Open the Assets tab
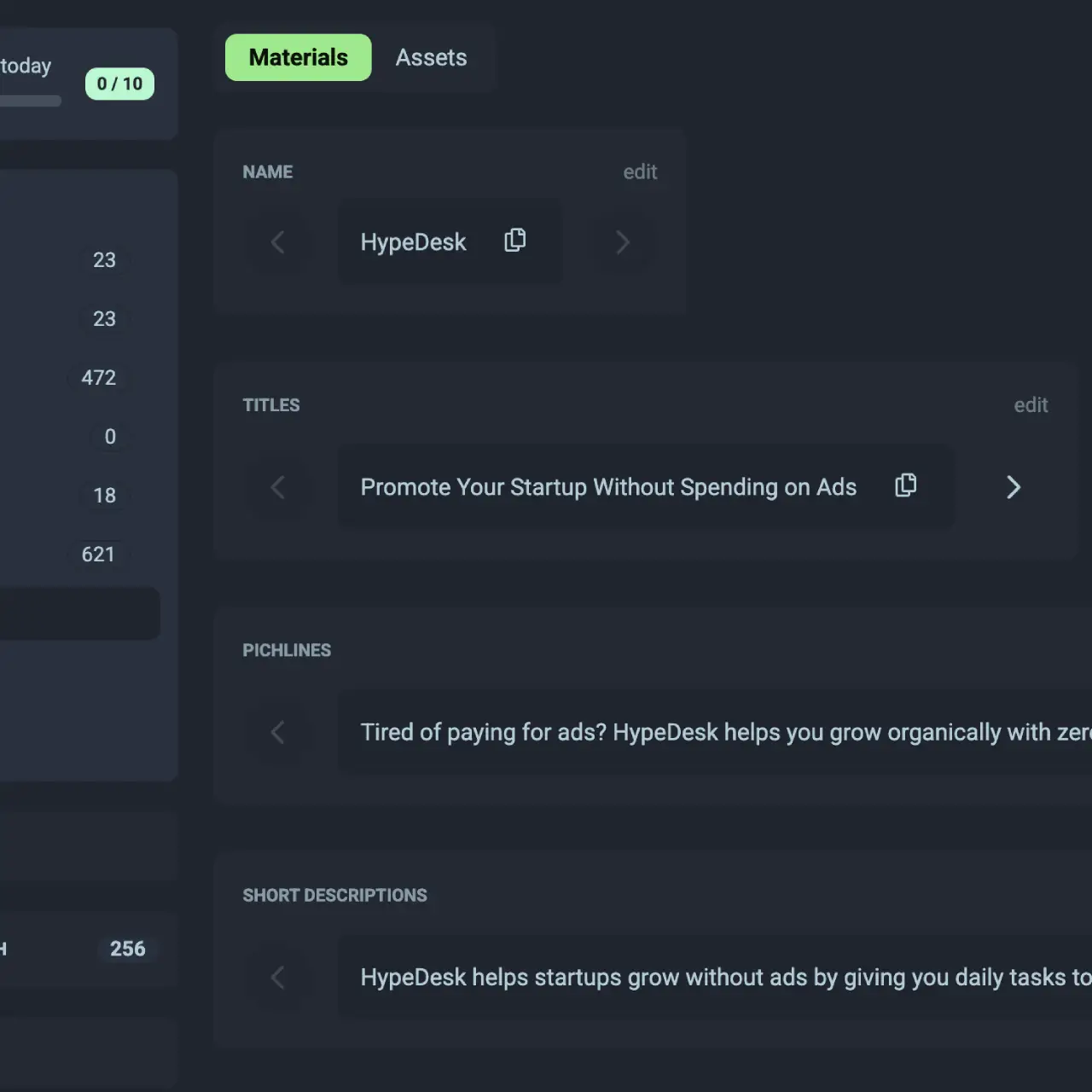This screenshot has height=1092, width=1092. tap(431, 57)
